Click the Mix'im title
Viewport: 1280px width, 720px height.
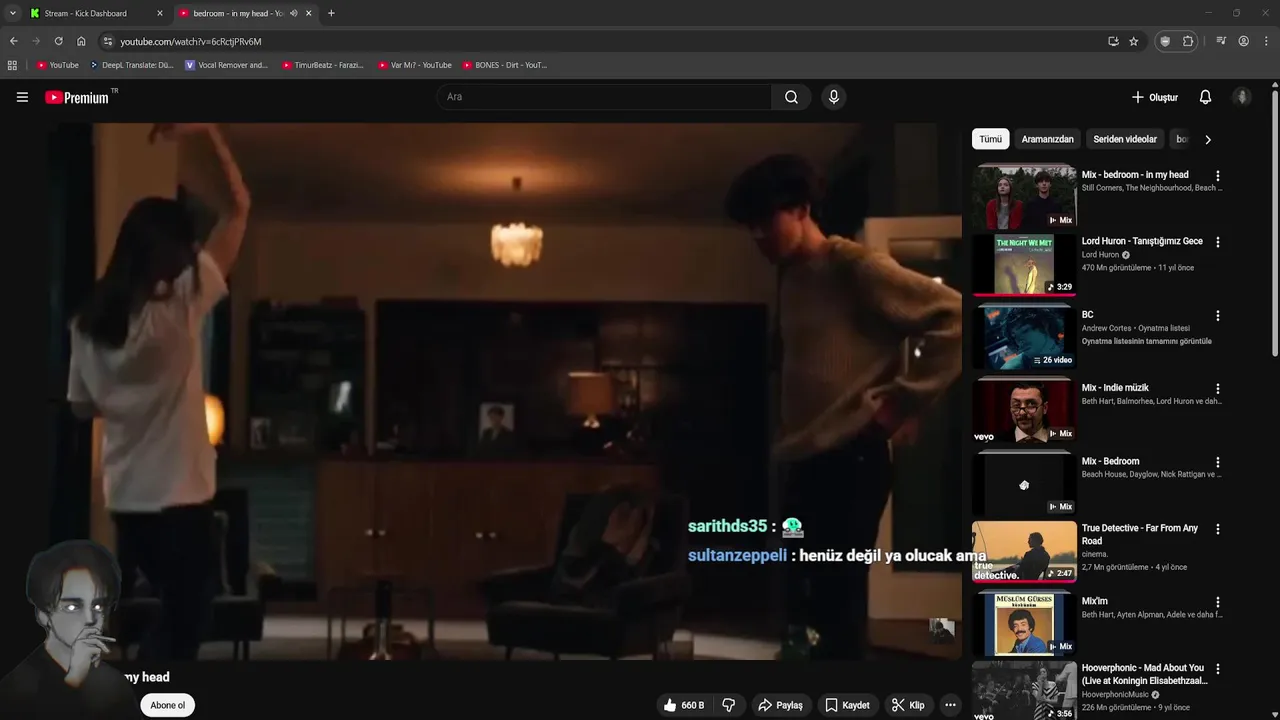[x=1094, y=602]
